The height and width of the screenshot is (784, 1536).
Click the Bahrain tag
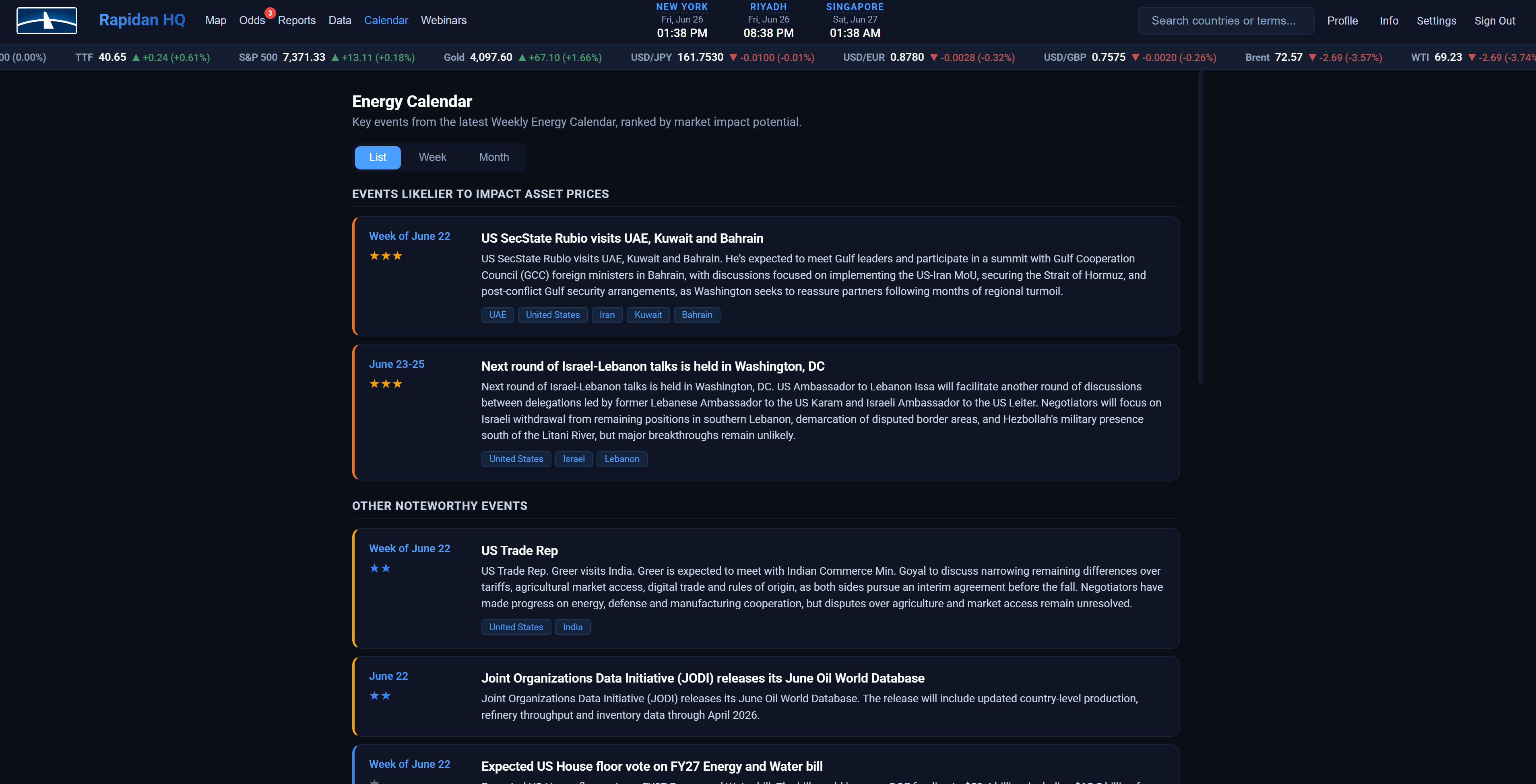pos(696,315)
